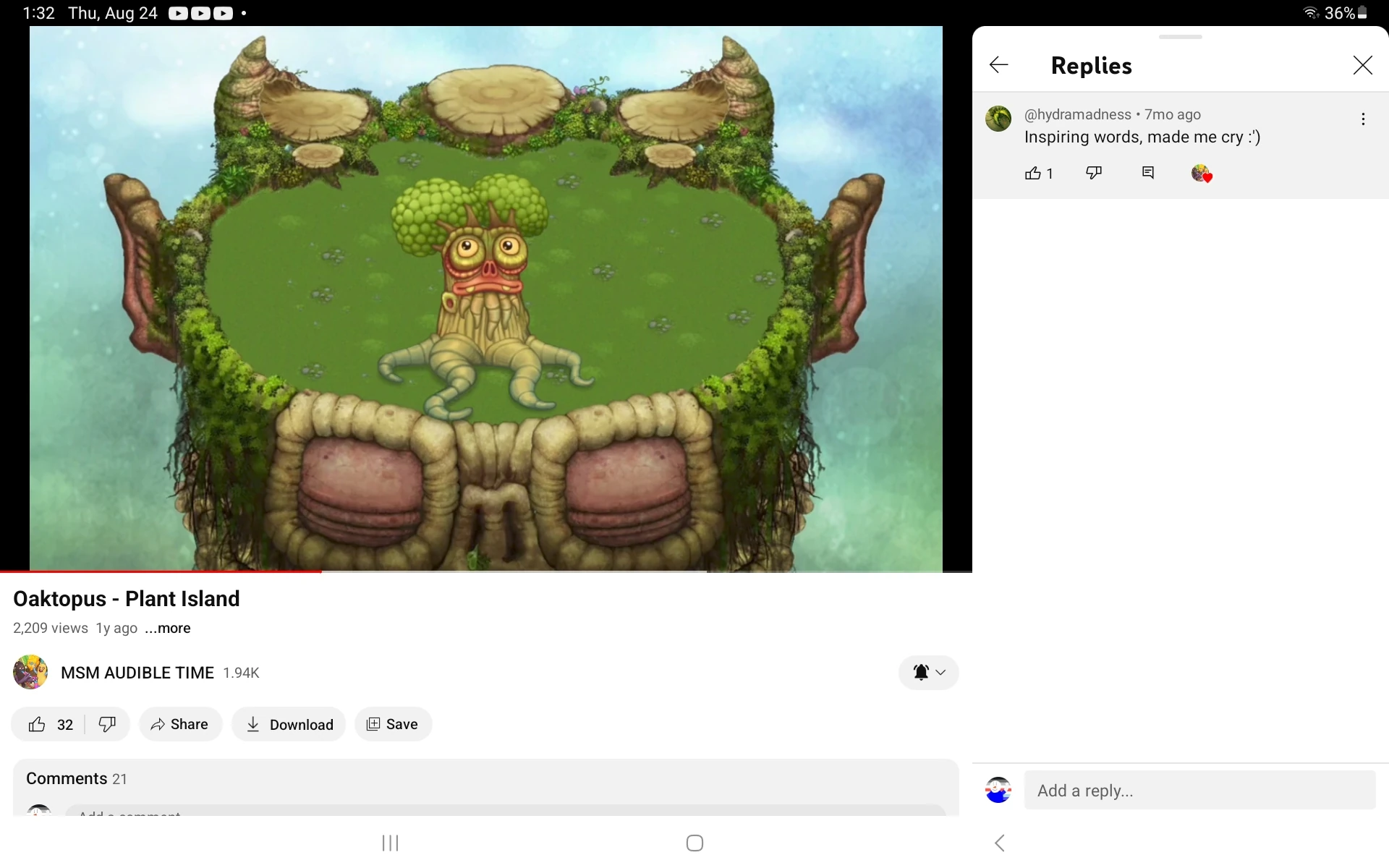Tap the reply comment icon
1389x868 pixels.
pyautogui.click(x=1148, y=173)
